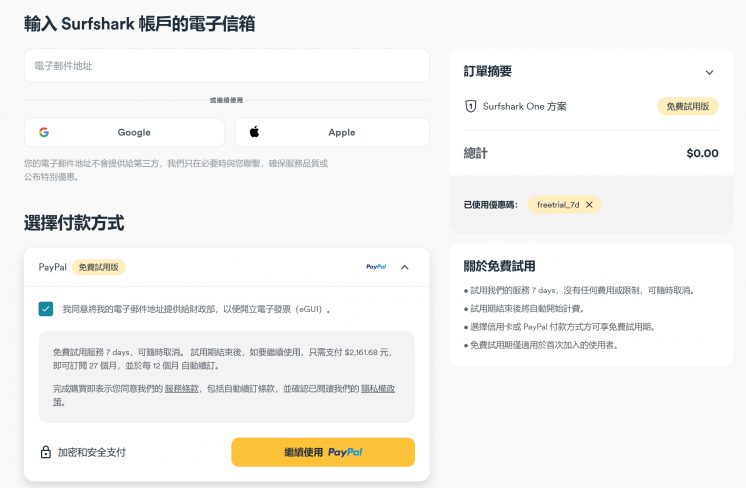Sign in with the Google logo button
The height and width of the screenshot is (488, 746).
click(x=126, y=132)
